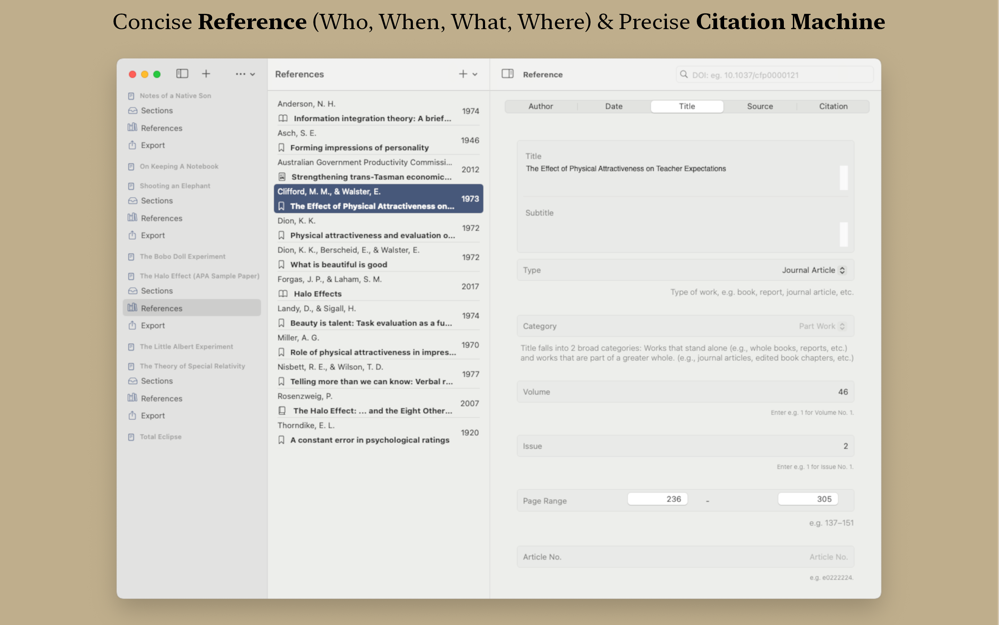The height and width of the screenshot is (625, 1000).
Task: Click book icon beside Halo Effects
Action: coord(283,294)
